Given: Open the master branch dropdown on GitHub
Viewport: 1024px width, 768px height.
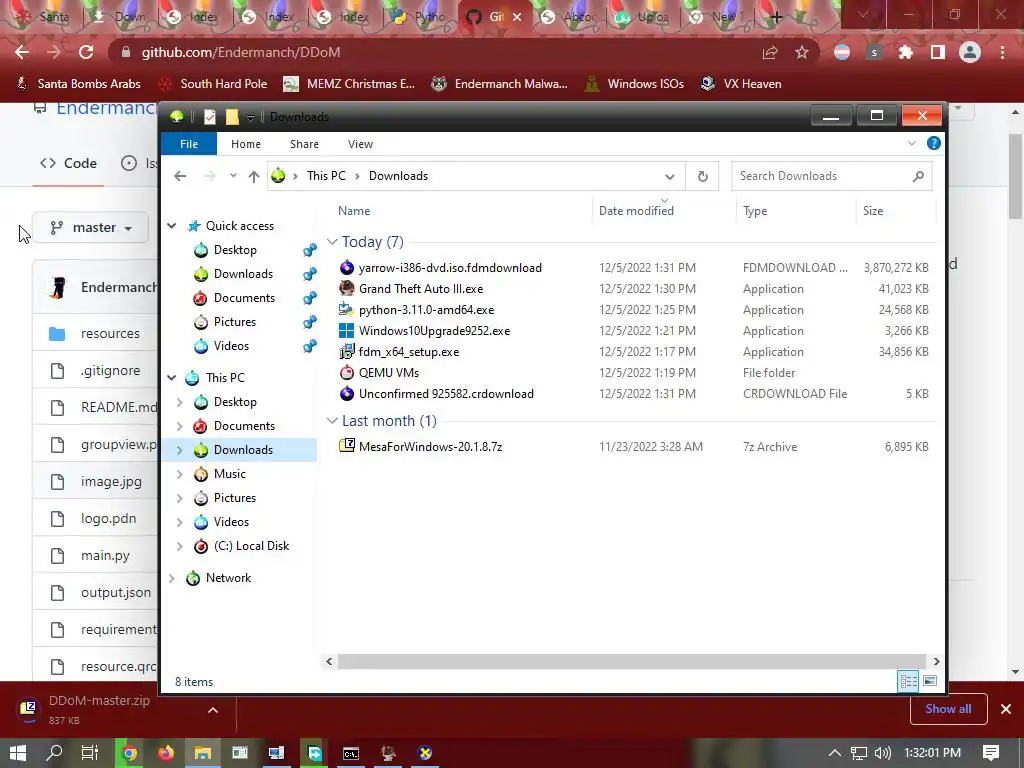Looking at the screenshot, I should (91, 227).
